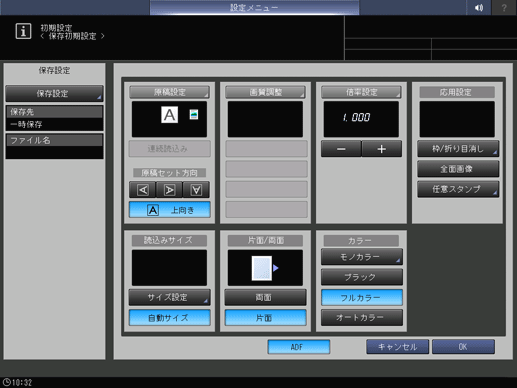Open 任意スタンプ stamp settings
This screenshot has height=388, width=517.
[458, 189]
